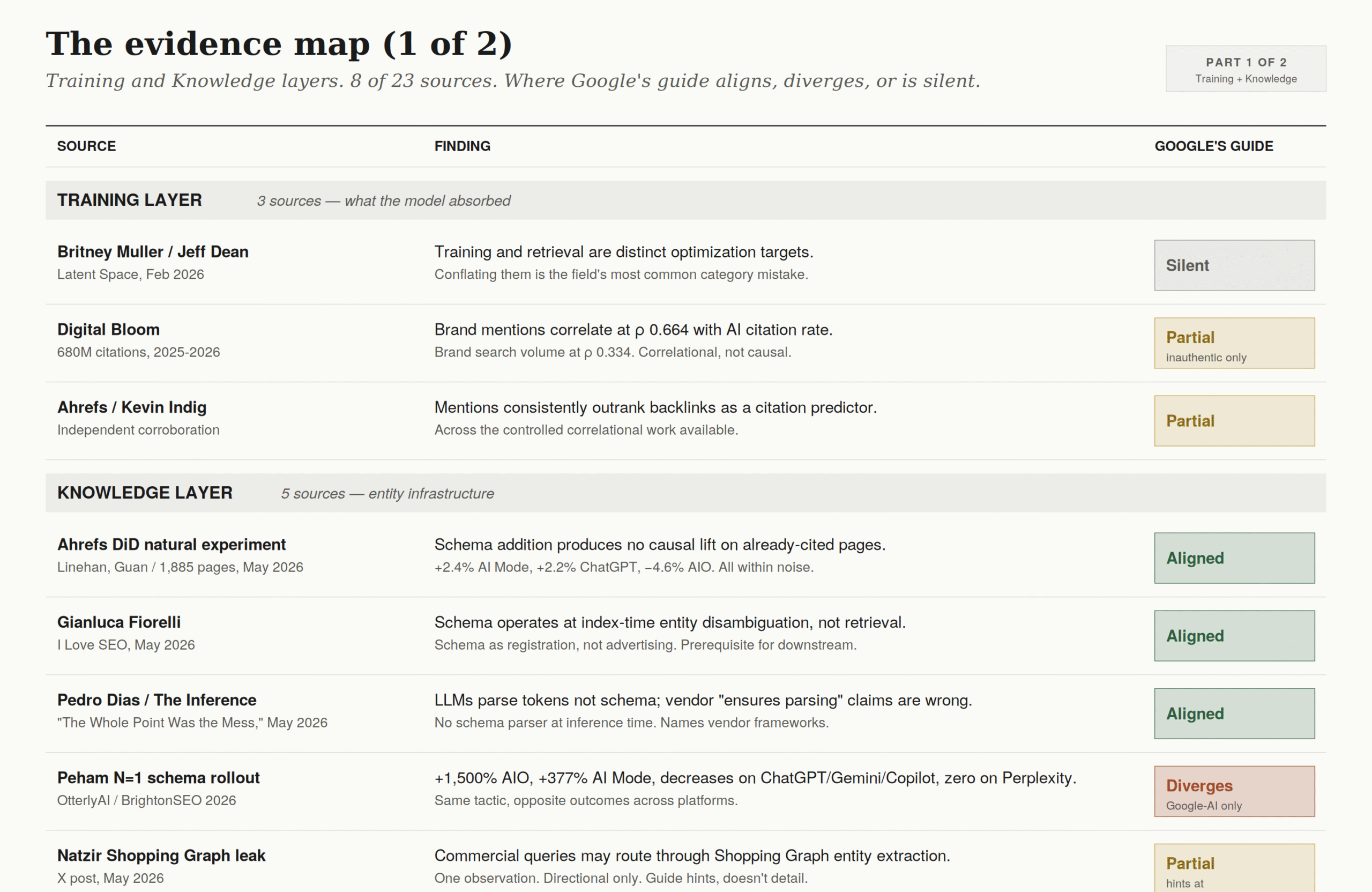Screen dimensions: 1372x892
Task: Click '5 sources — entity infrastructure' text
Action: 387,494
